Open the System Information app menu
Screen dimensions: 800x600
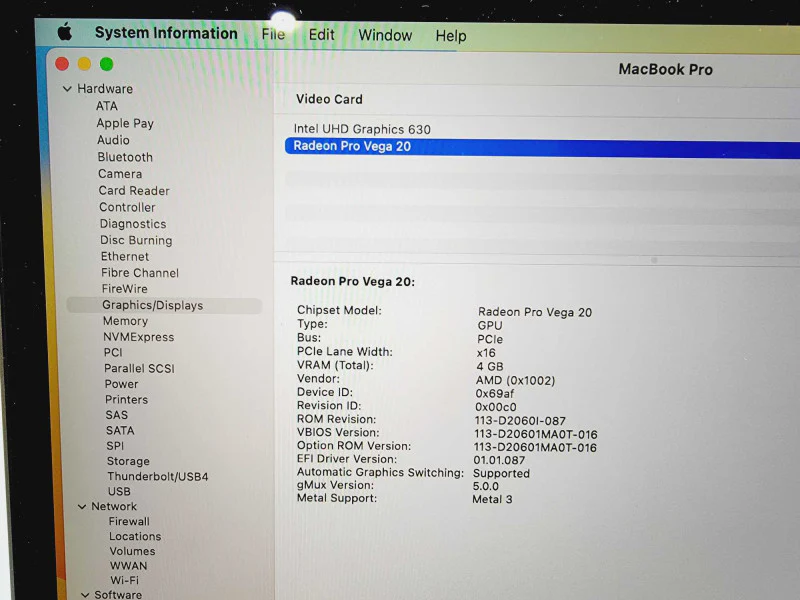coord(166,33)
